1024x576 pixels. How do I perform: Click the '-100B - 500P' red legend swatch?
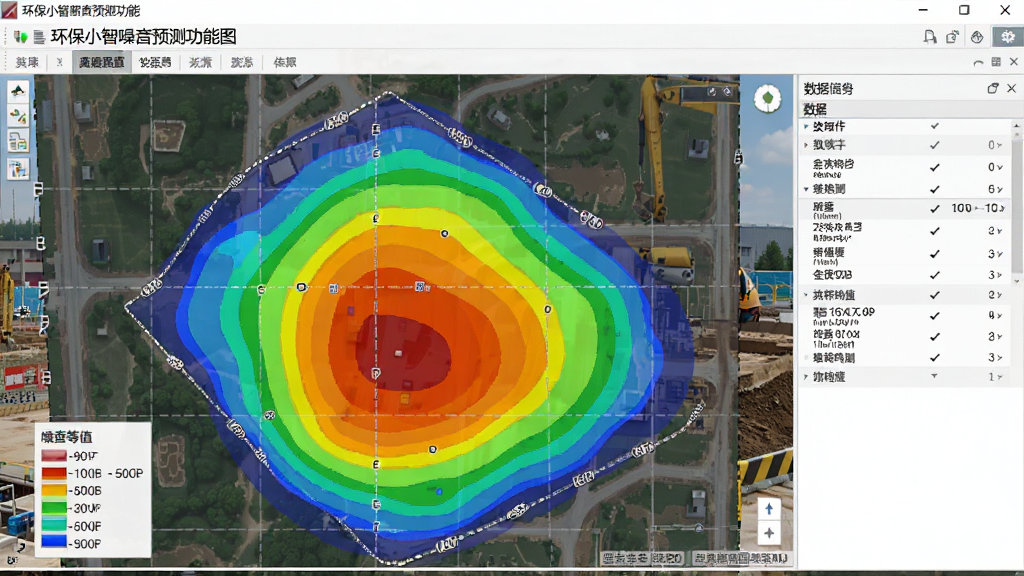[x=54, y=473]
